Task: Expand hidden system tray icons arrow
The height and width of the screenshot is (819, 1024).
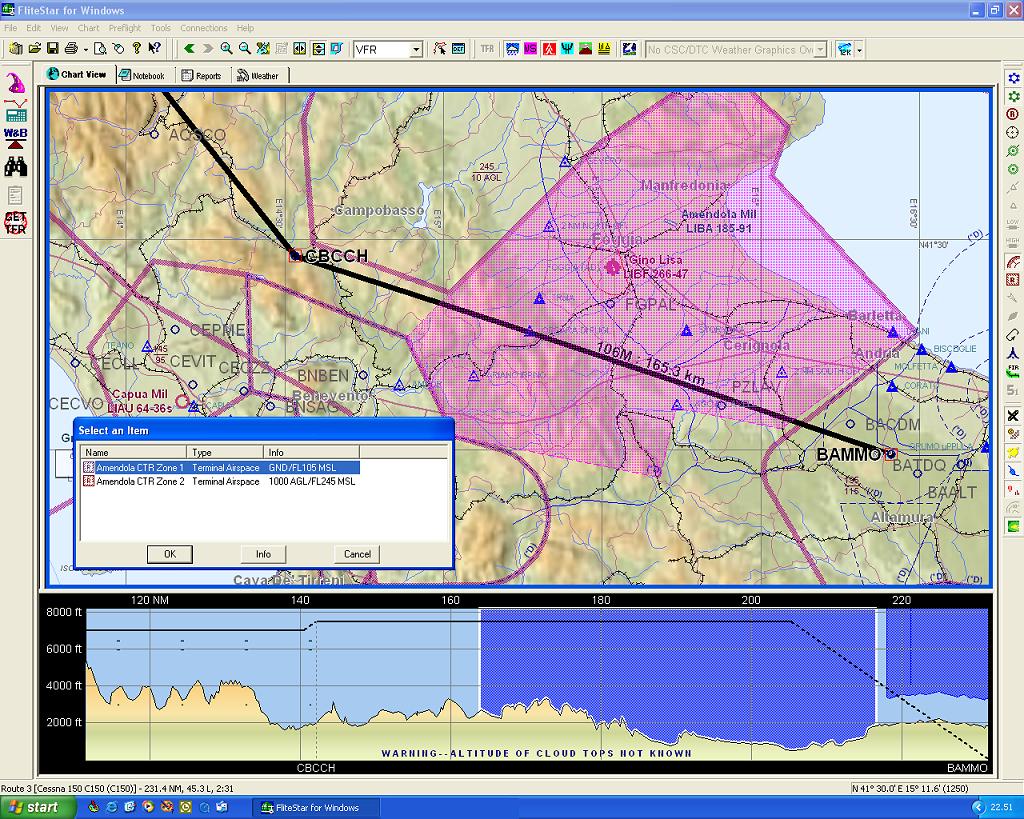Action: (978, 807)
